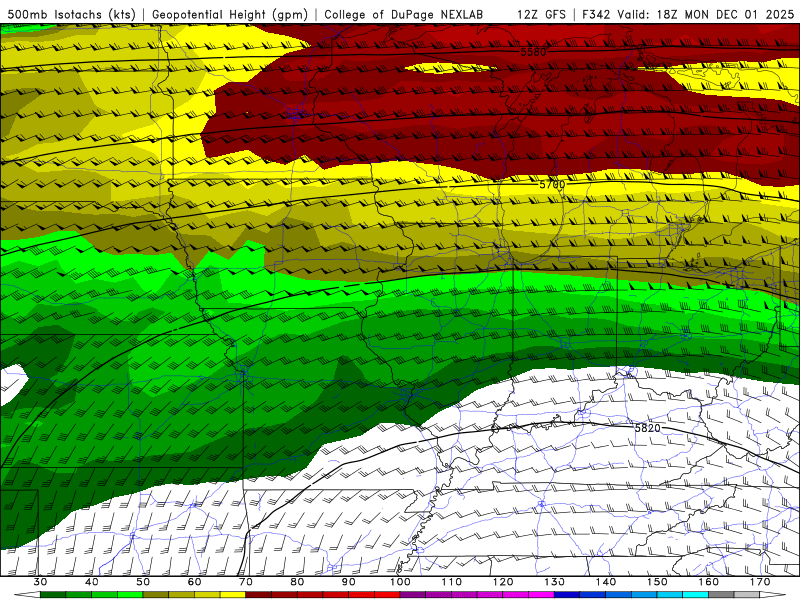Click the colorbar label 120
The width and height of the screenshot is (800, 600).
[x=503, y=582]
